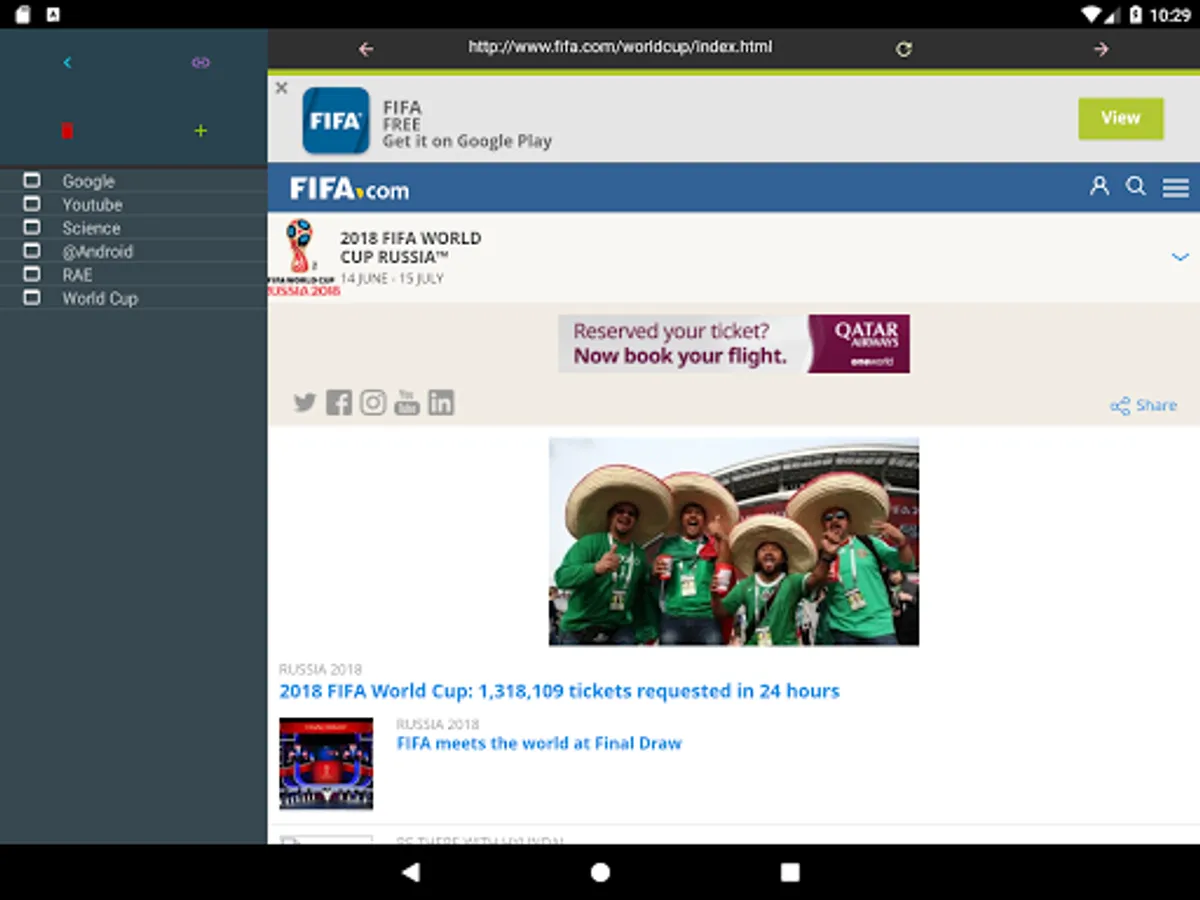
Task: Open the FIFA Facebook page icon
Action: [x=339, y=402]
